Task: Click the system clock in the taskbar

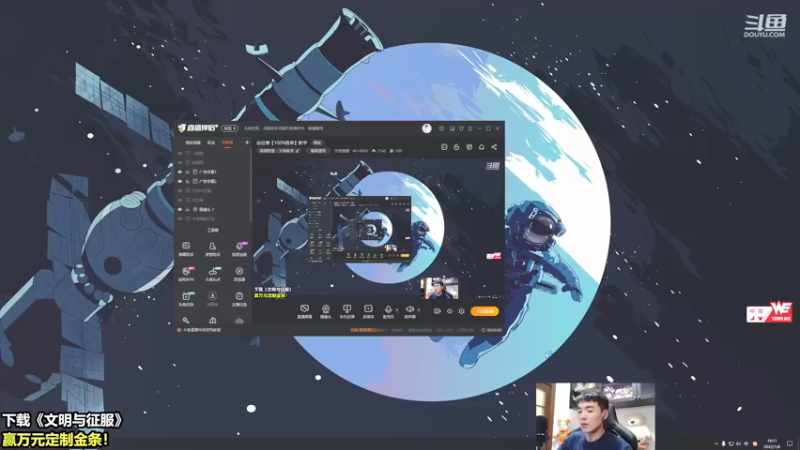Action: coord(772,443)
